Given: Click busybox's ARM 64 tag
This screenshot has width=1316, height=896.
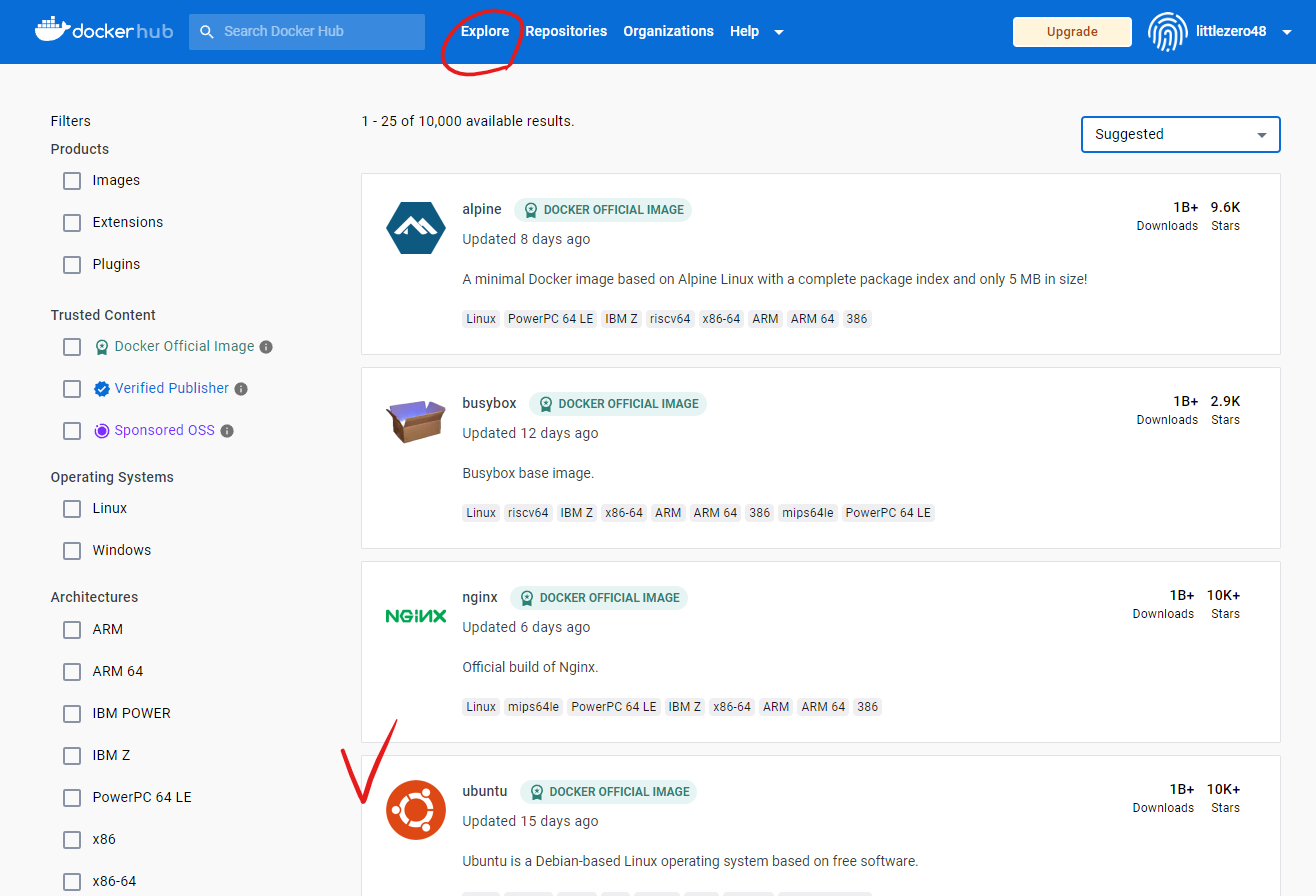Looking at the screenshot, I should (x=715, y=513).
